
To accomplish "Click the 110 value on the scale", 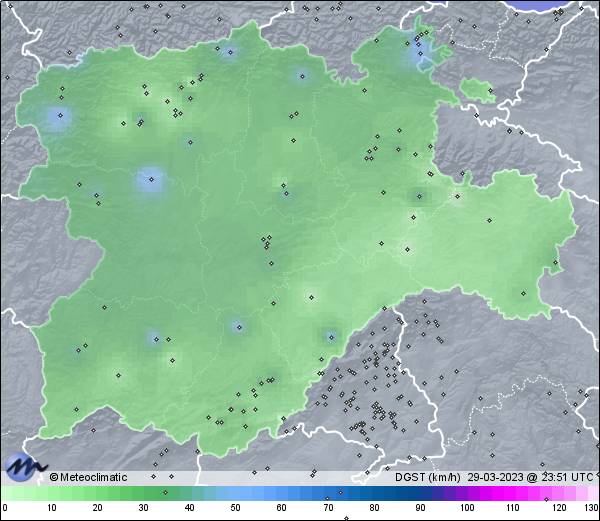I will (513, 508).
